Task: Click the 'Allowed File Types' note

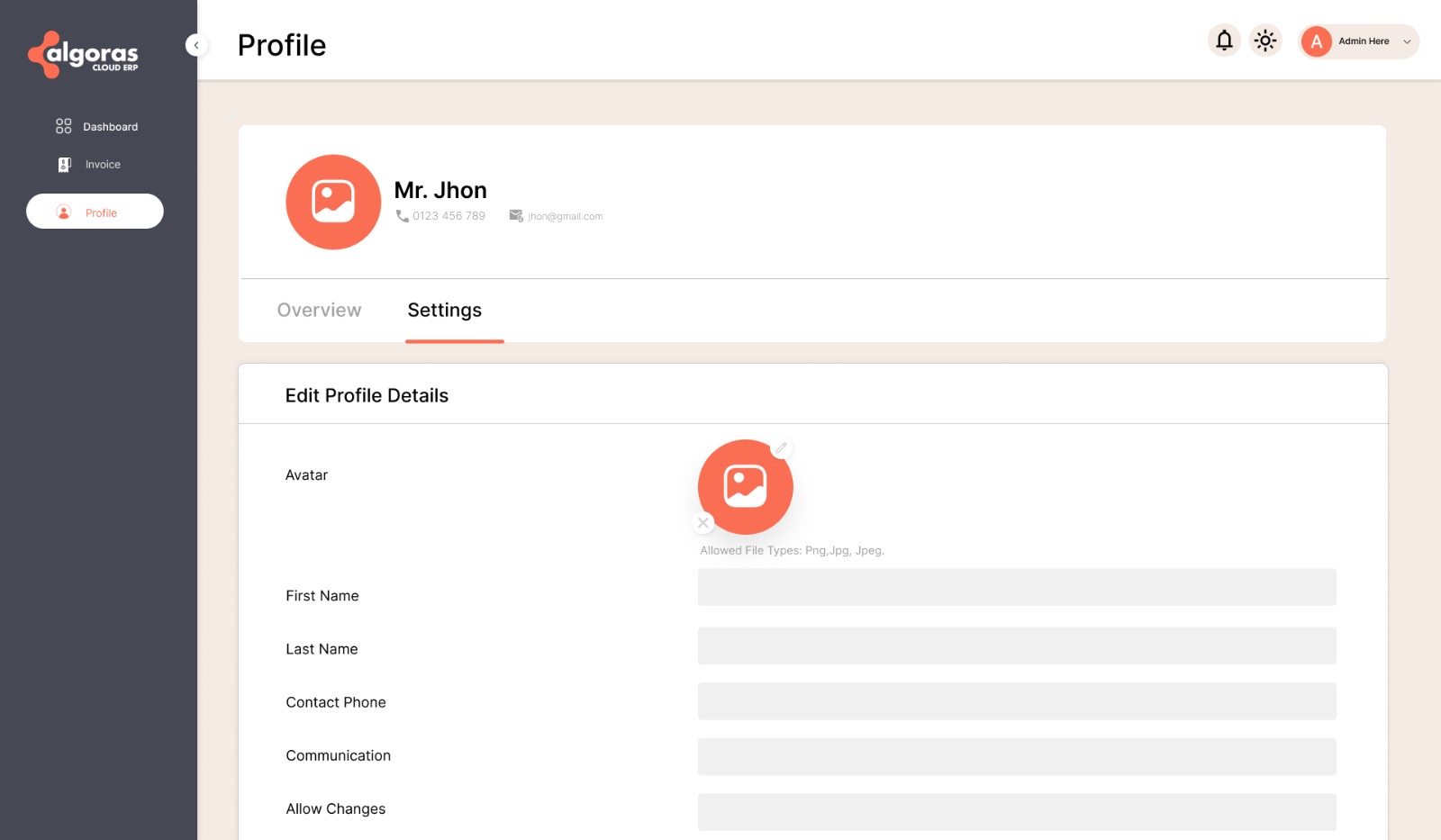Action: pyautogui.click(x=793, y=550)
